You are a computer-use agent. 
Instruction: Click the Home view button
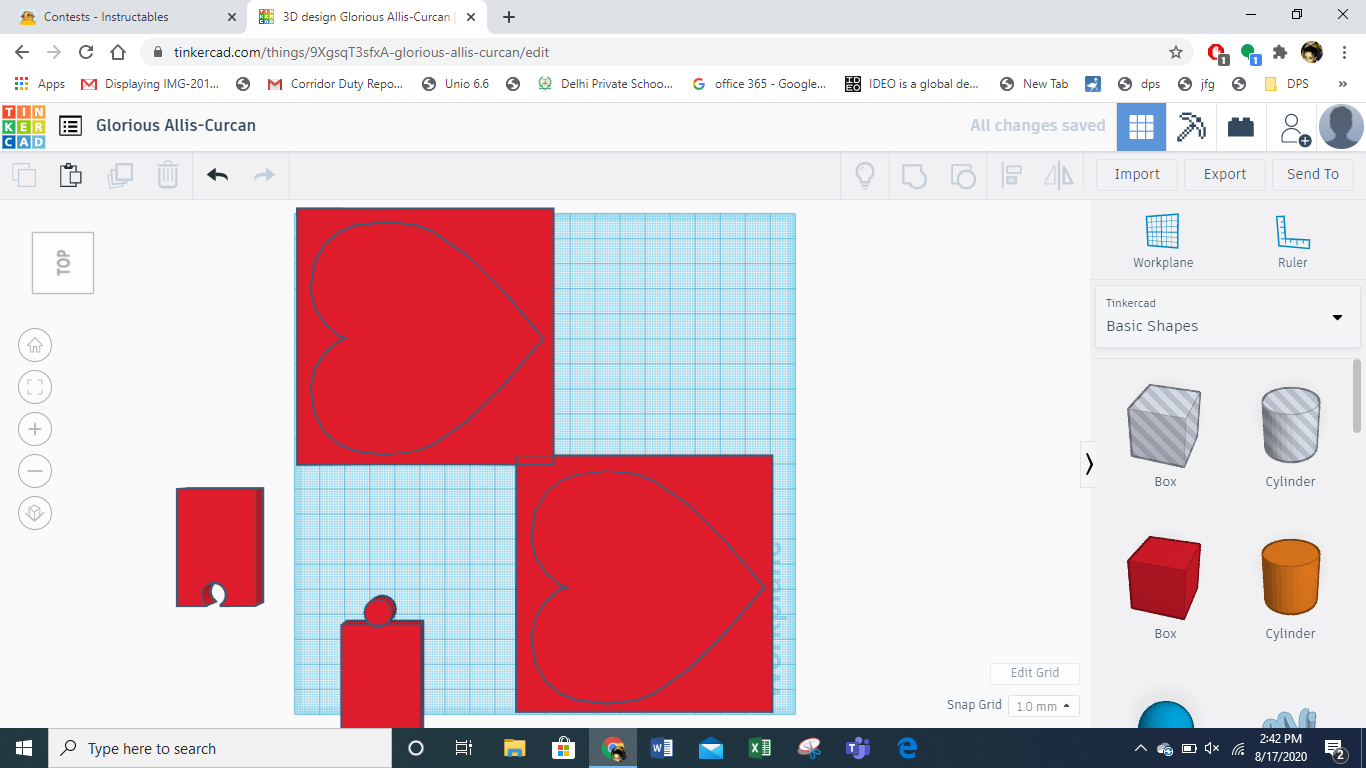(x=35, y=346)
